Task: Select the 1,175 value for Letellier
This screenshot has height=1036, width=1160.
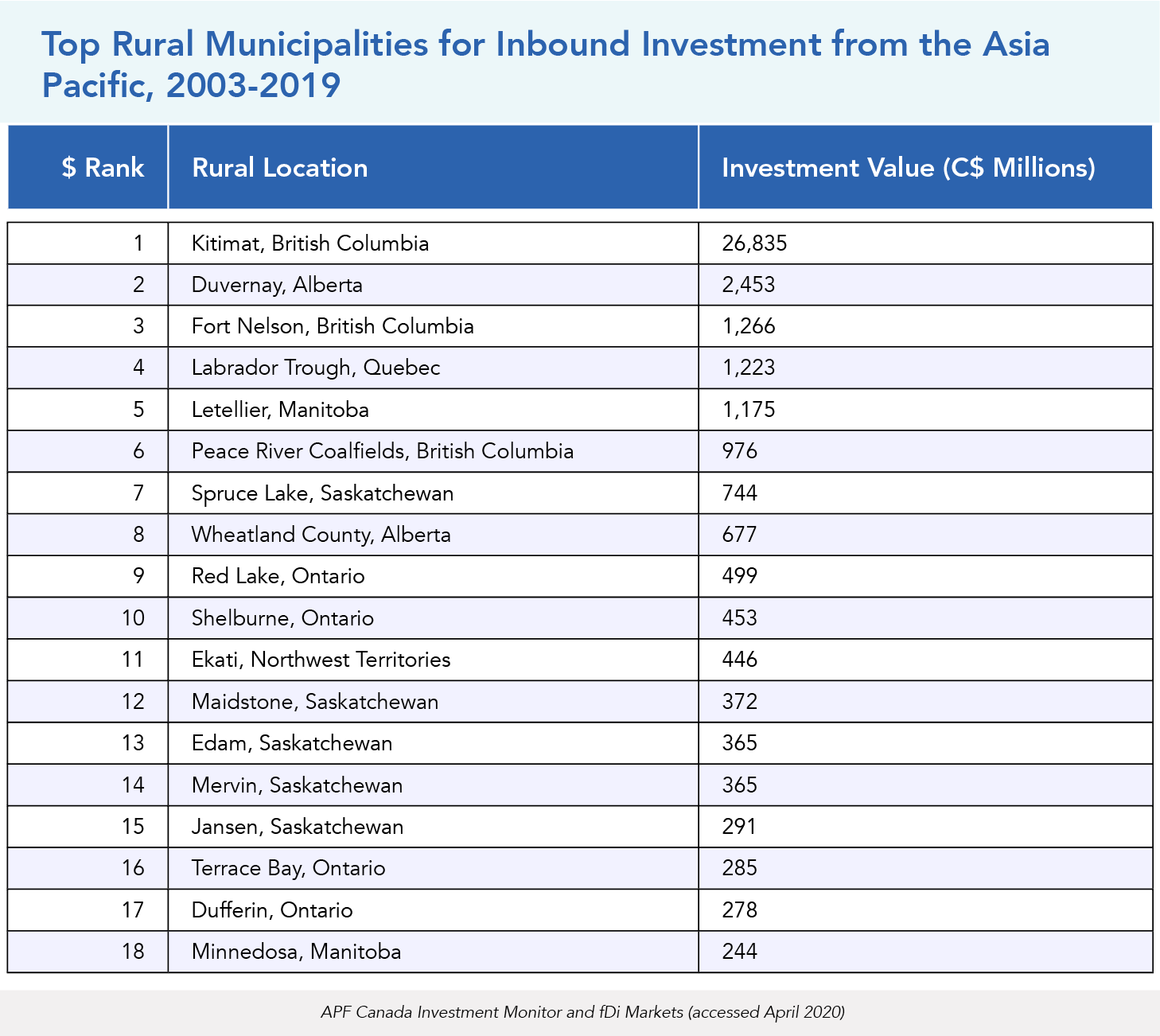Action: 748,410
